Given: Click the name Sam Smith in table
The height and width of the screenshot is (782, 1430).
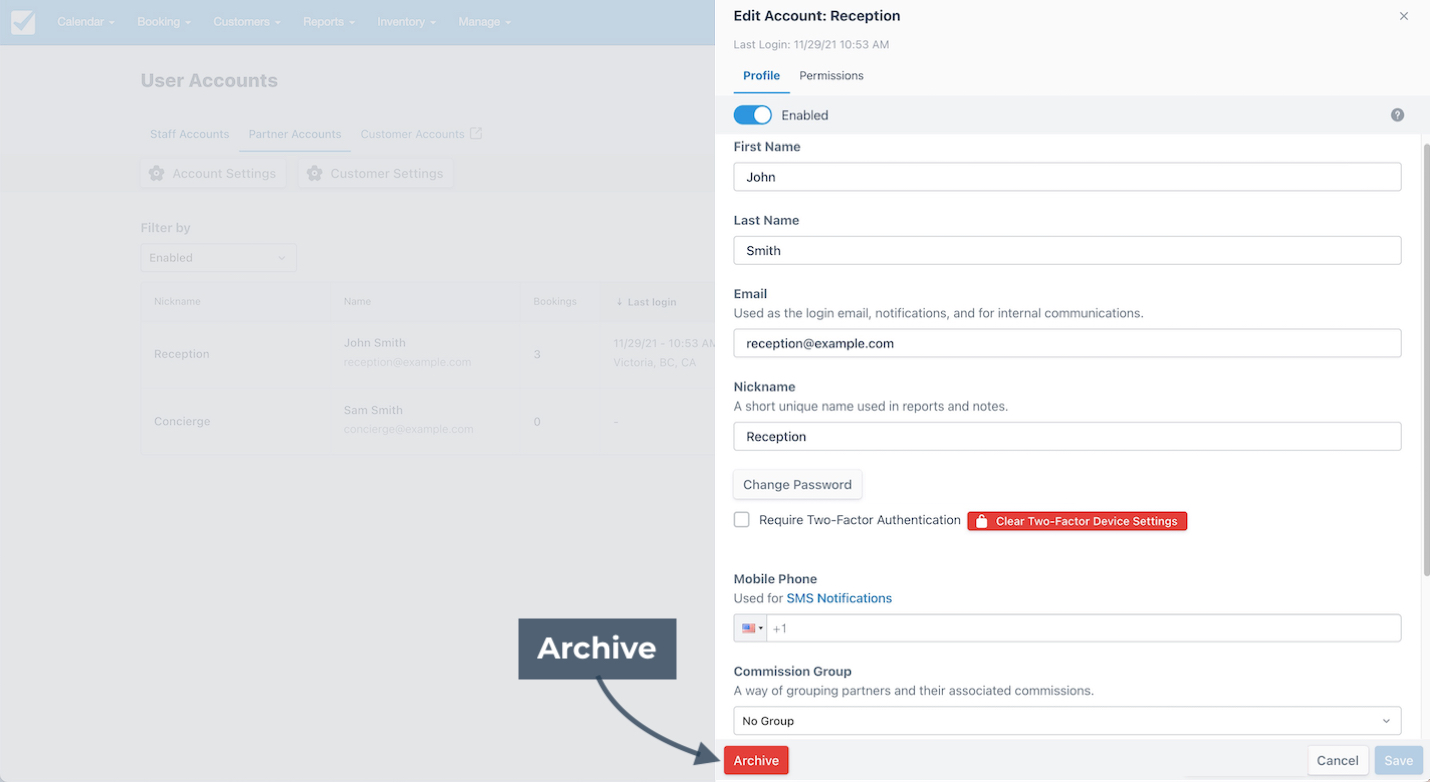Looking at the screenshot, I should pos(373,410).
